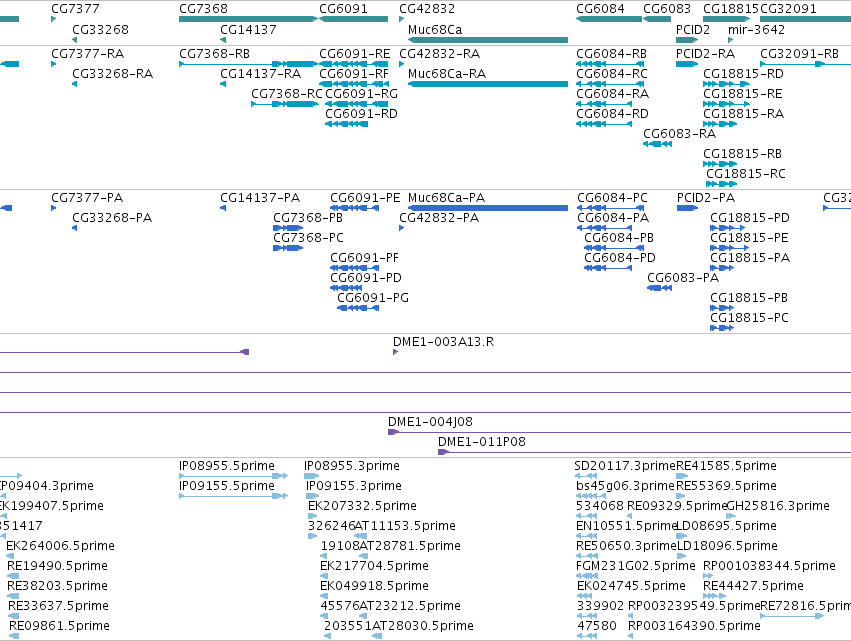The image size is (851, 641).
Task: Click the CG18815 gene label
Action: point(731,9)
